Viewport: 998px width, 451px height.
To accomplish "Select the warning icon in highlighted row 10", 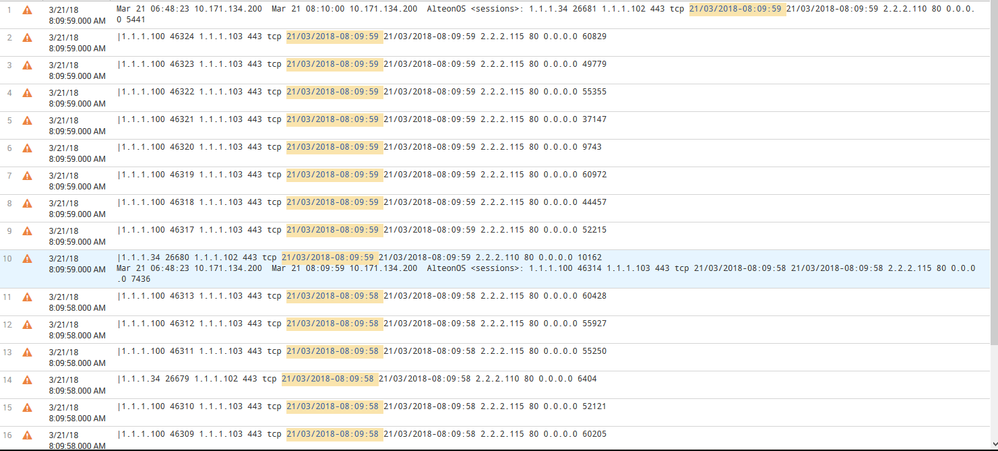I will [28, 259].
